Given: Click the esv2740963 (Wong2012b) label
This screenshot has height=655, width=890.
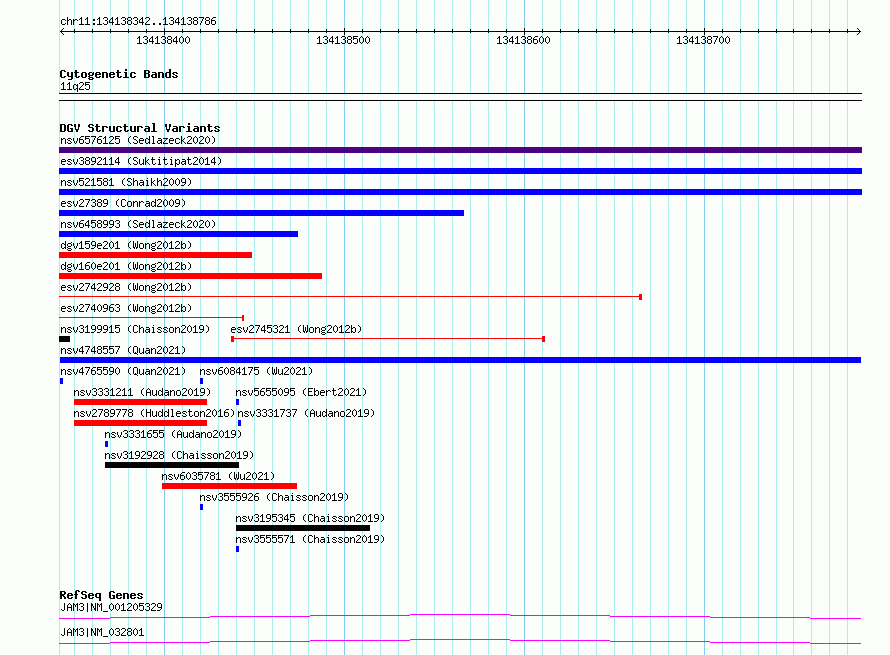Looking at the screenshot, I should 126,308.
